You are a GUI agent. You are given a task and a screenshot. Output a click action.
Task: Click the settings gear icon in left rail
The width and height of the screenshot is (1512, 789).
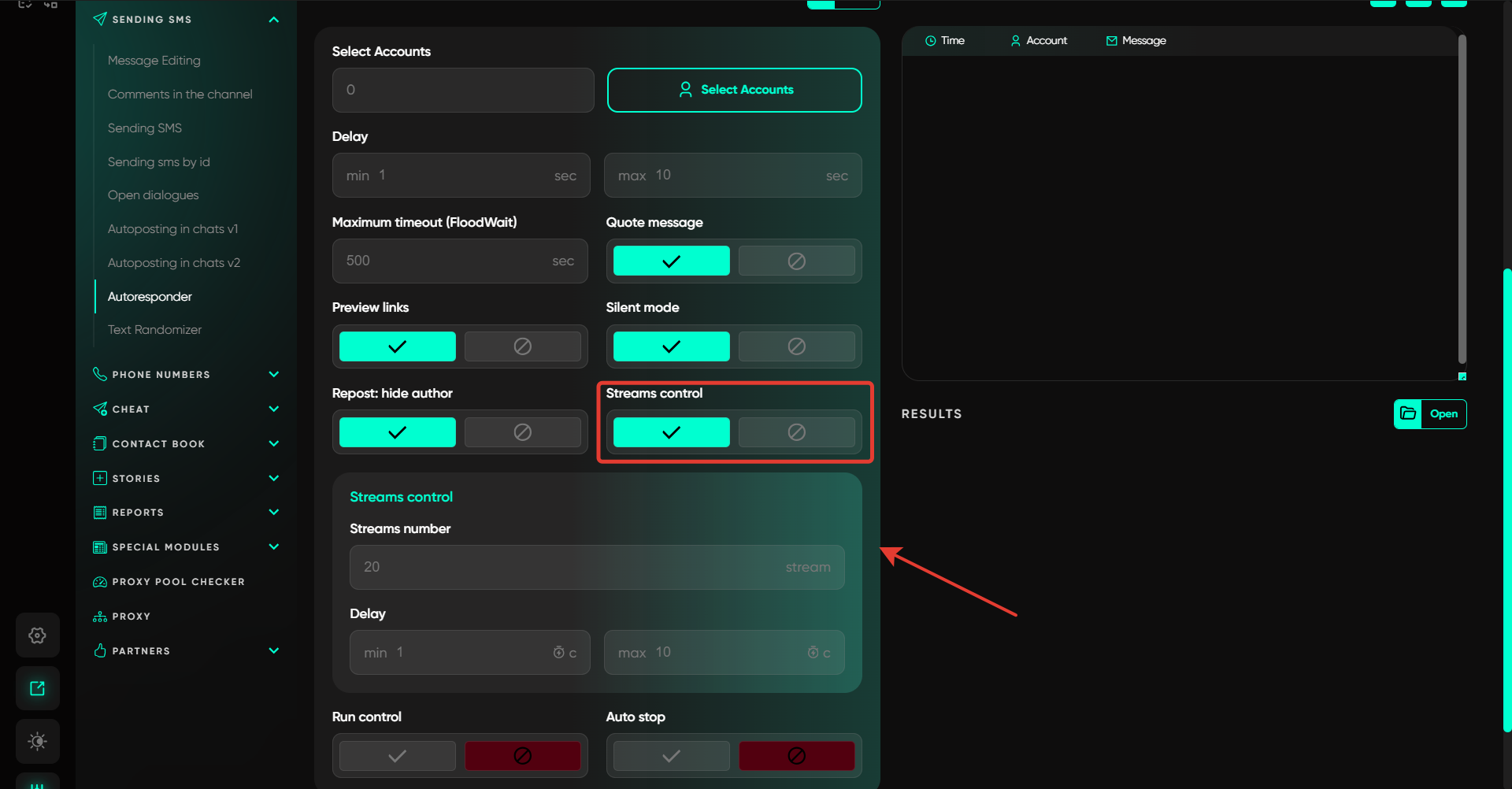[x=37, y=635]
